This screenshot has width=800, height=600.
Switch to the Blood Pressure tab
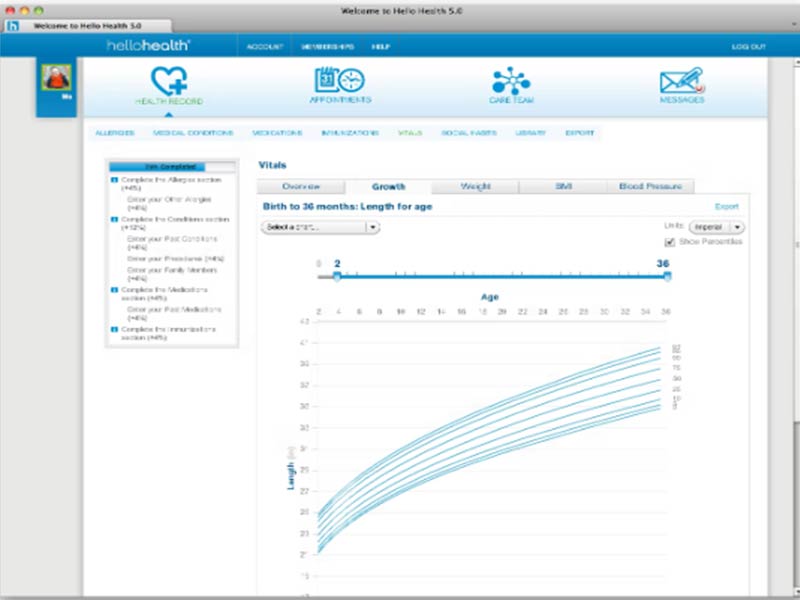coord(651,186)
